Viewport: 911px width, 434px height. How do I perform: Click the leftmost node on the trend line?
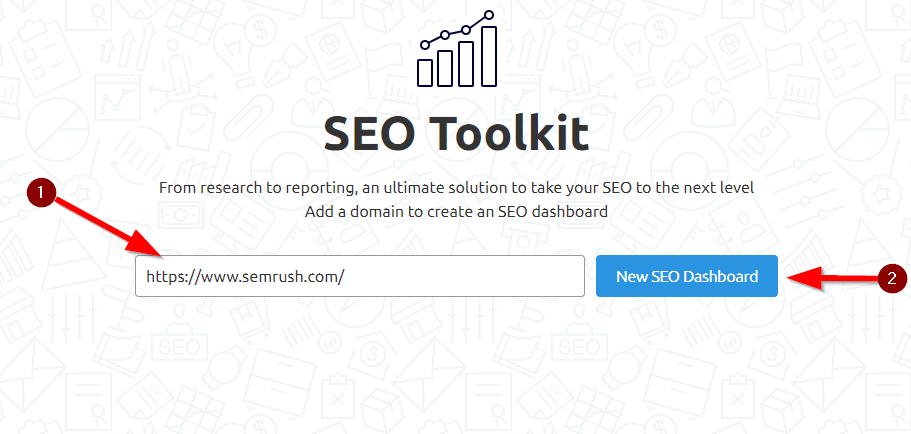click(x=425, y=45)
